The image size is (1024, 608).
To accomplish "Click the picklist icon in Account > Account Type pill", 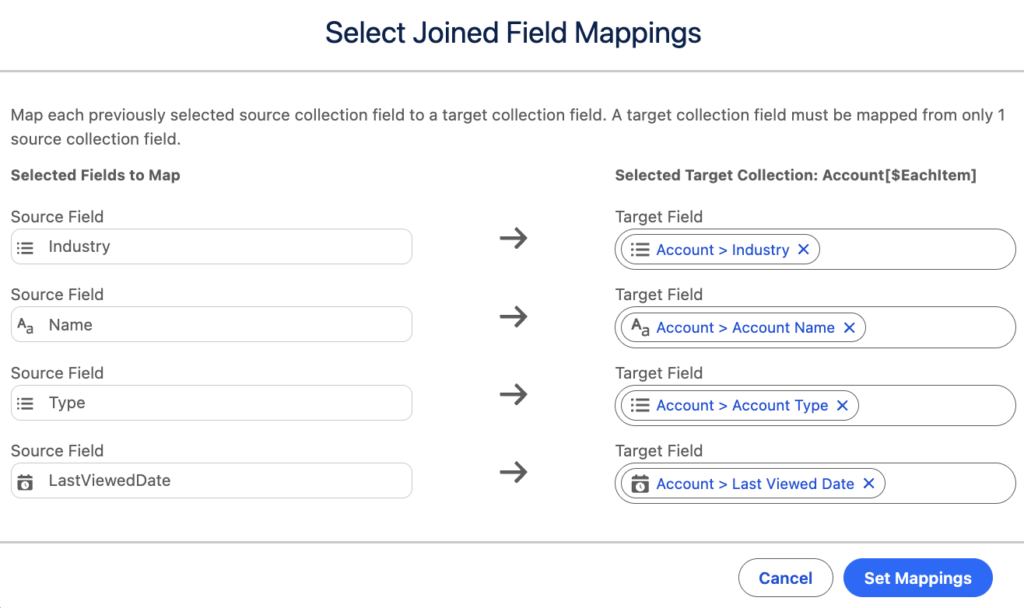I will tap(640, 406).
